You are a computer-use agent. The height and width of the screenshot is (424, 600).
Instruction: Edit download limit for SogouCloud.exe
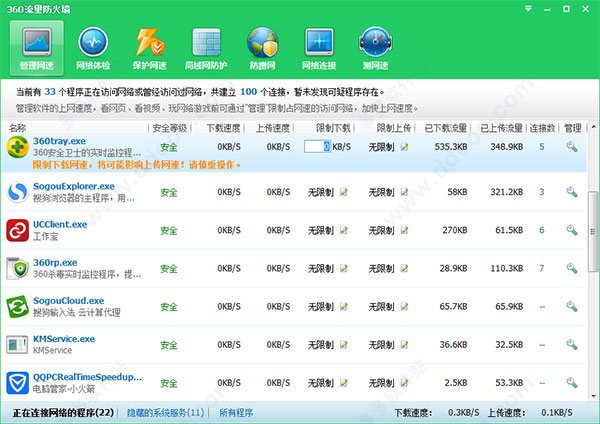(344, 307)
